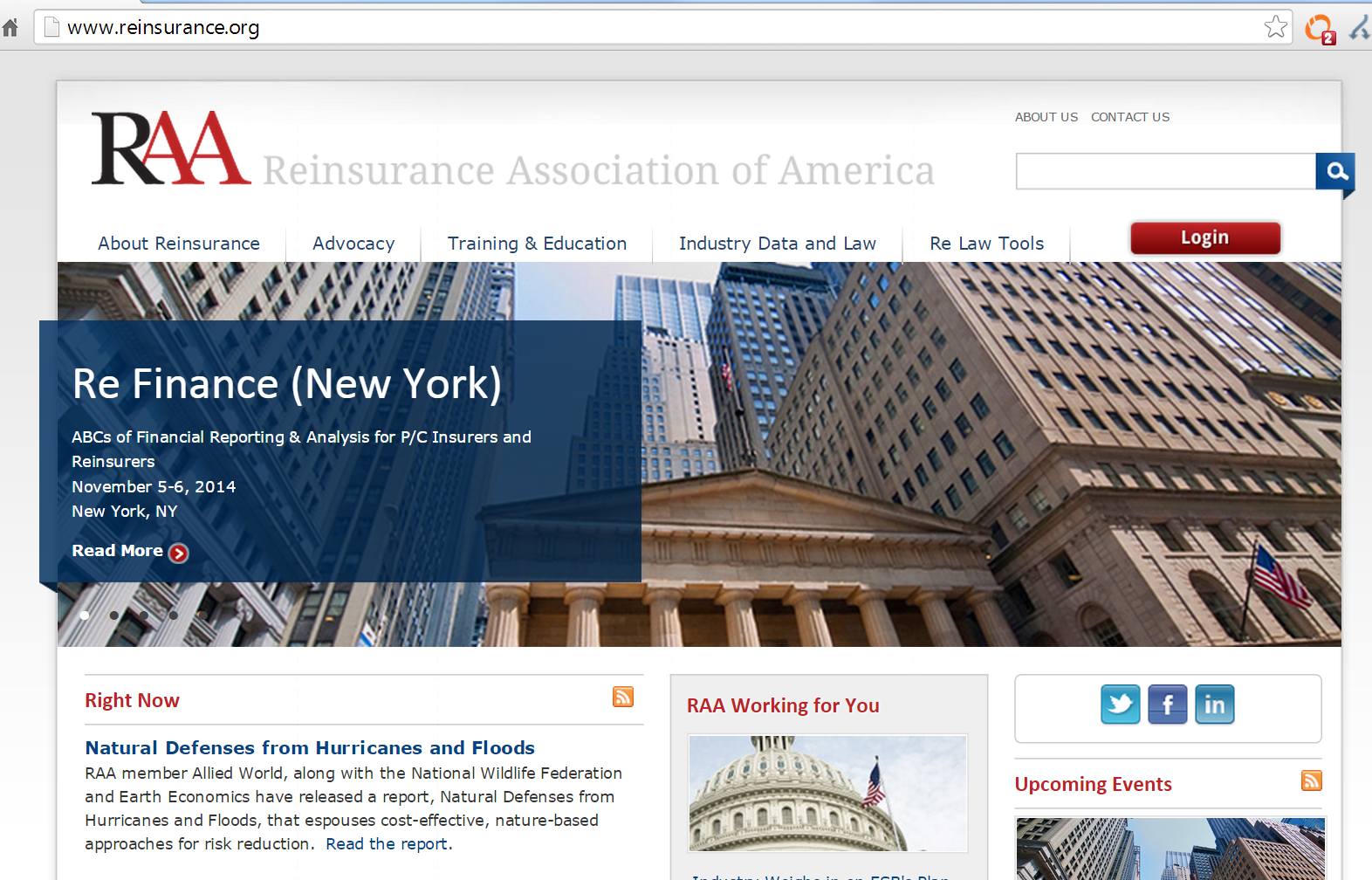Click the November 5-6, 2014 date text
The height and width of the screenshot is (880, 1372).
click(154, 487)
